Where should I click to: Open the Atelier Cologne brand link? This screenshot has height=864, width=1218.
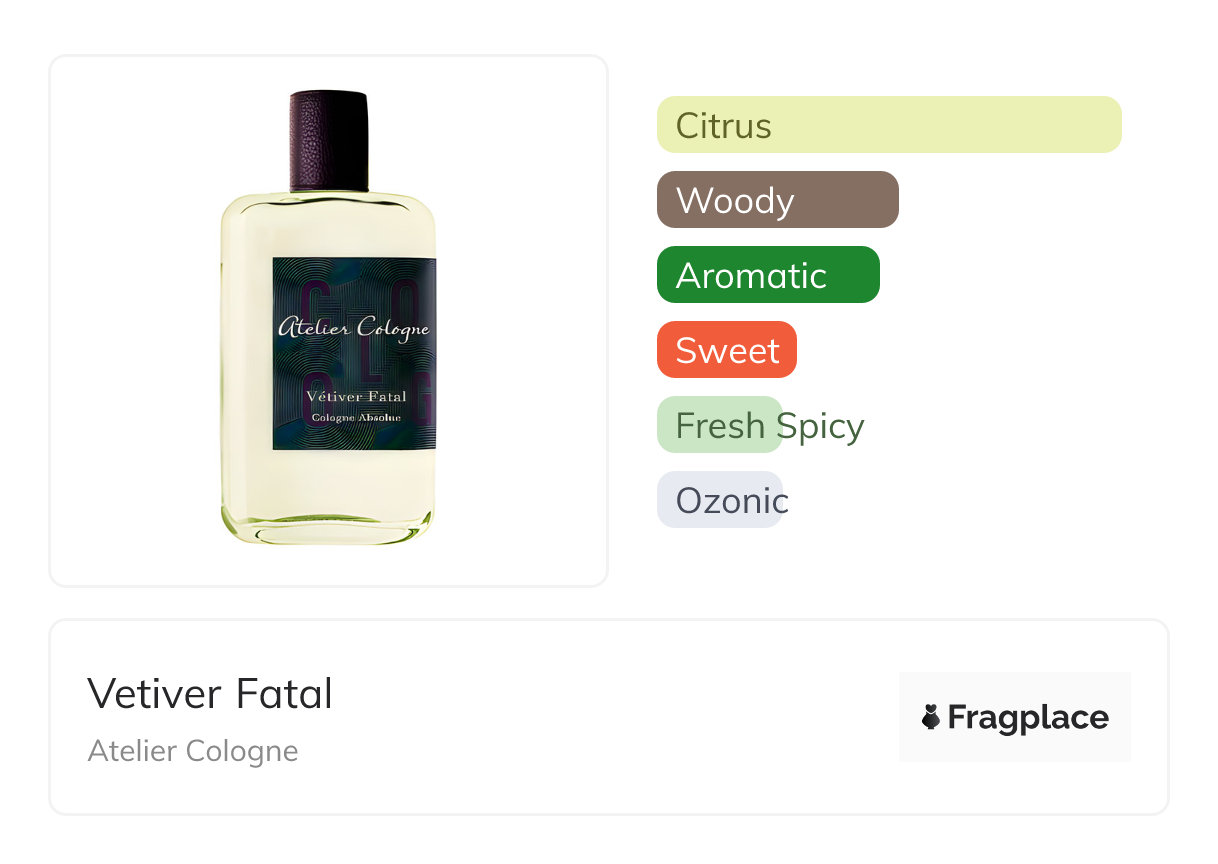coord(193,750)
